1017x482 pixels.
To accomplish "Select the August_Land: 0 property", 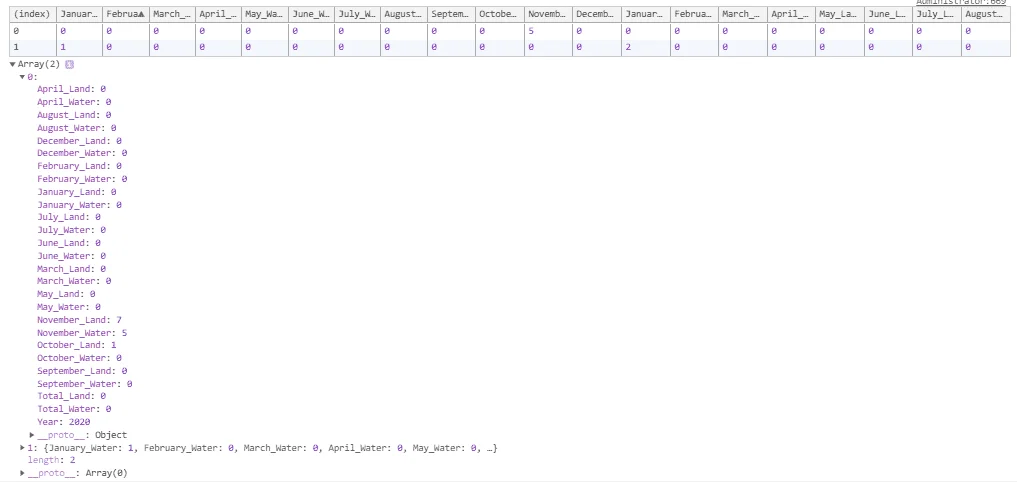I will (x=74, y=115).
